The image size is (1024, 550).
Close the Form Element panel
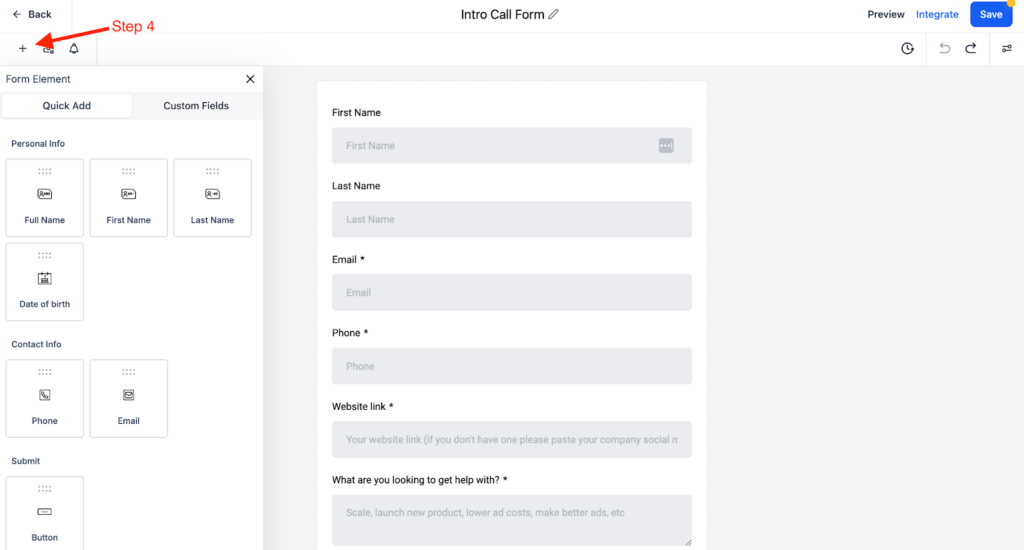coord(250,79)
